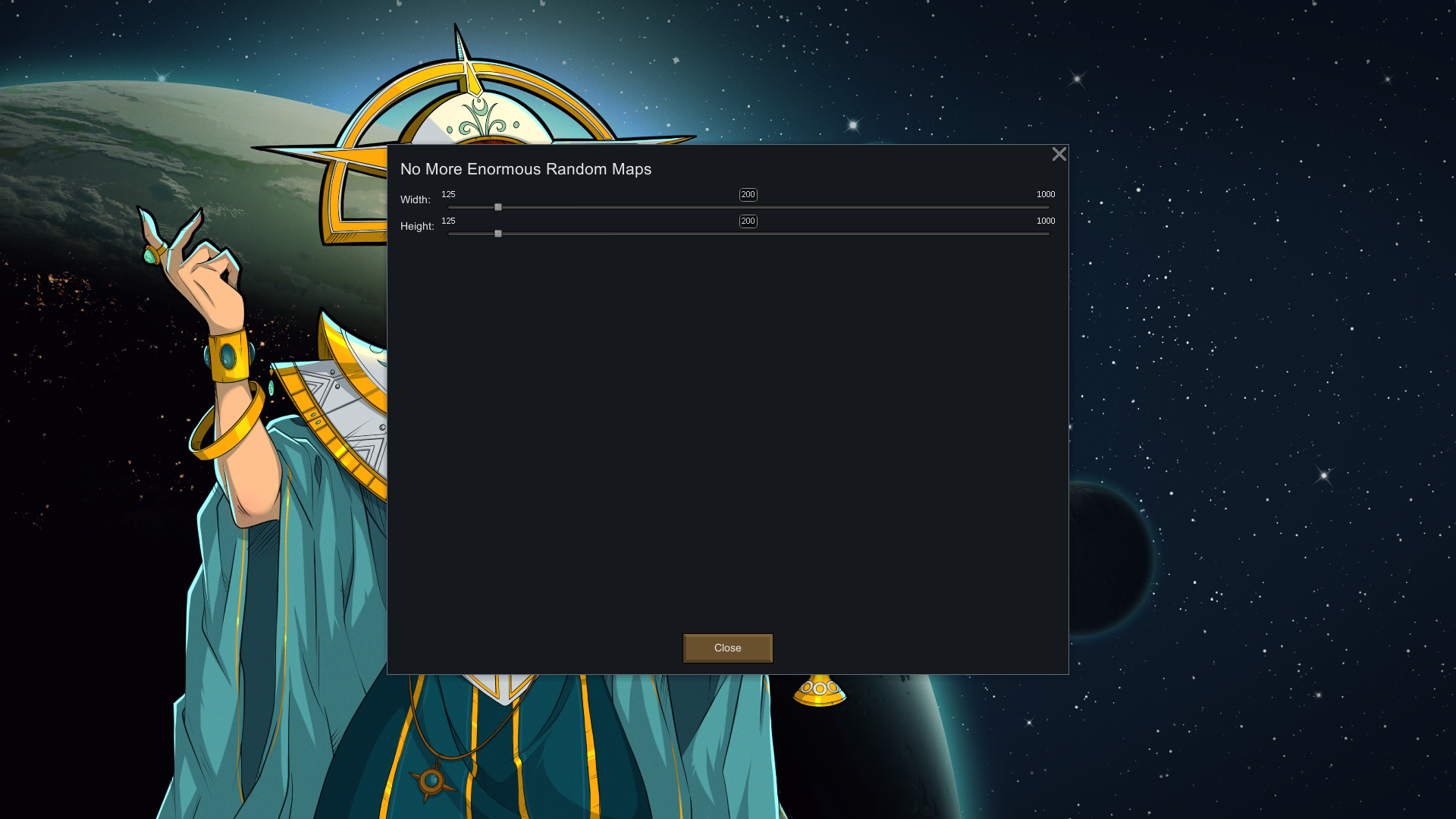
Task: Click the 'Height:' label
Action: (417, 226)
